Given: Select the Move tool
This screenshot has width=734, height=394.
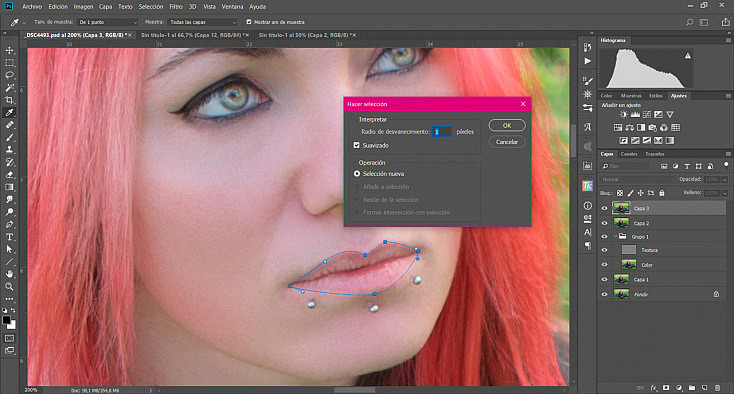Looking at the screenshot, I should [9, 50].
